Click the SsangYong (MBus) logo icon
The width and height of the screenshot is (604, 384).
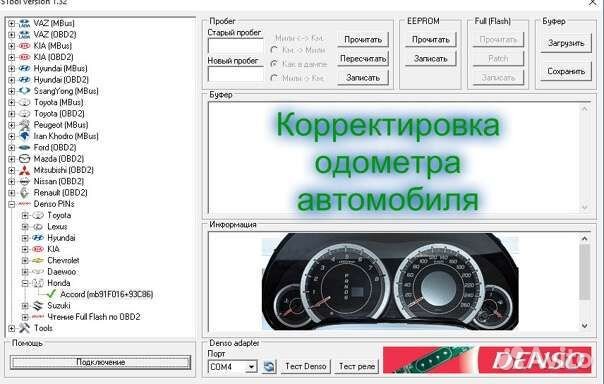[24, 91]
